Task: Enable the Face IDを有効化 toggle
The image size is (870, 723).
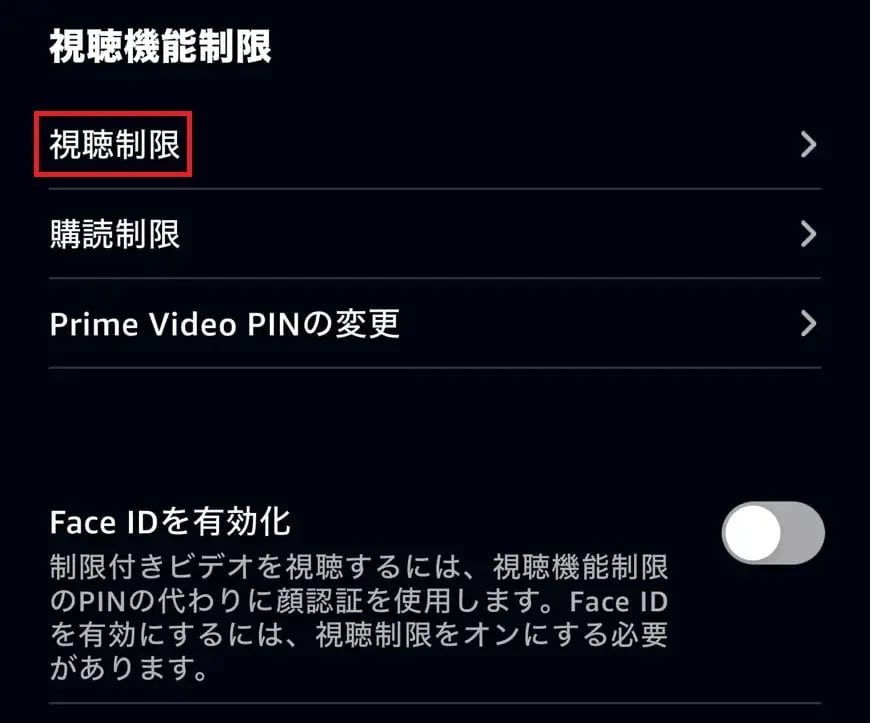Action: click(x=773, y=533)
